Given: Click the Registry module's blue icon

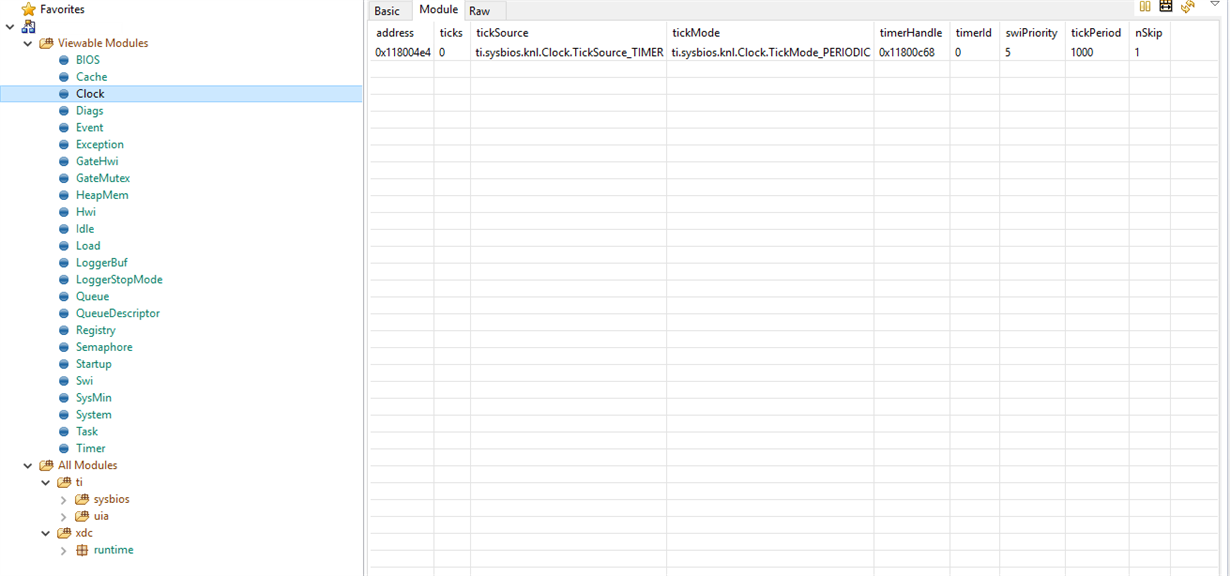Looking at the screenshot, I should 64,330.
